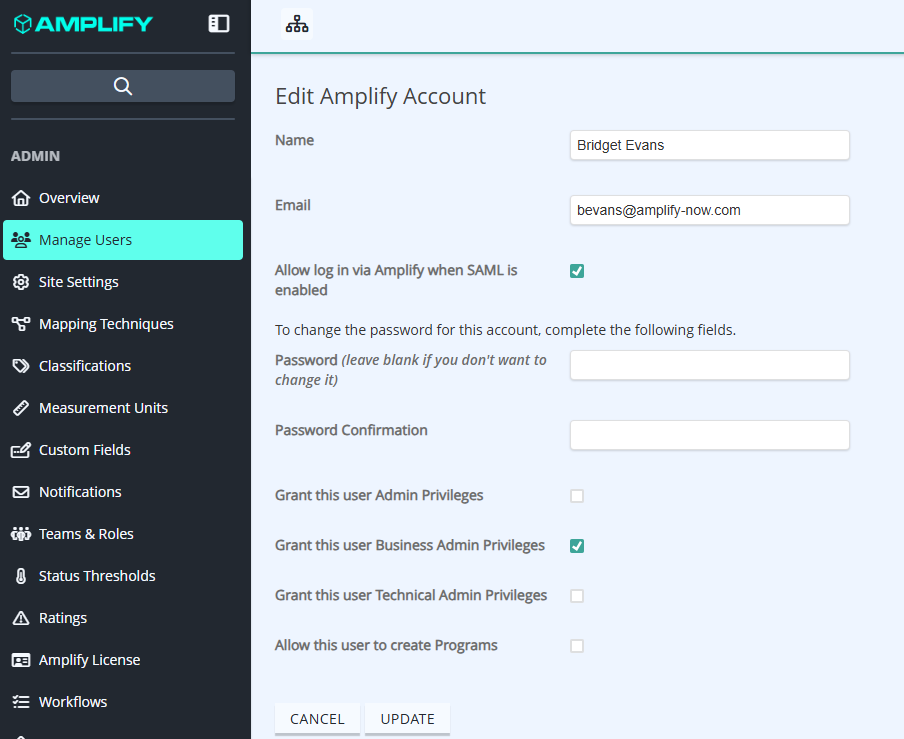Enable Grant this user Admin Privileges
The height and width of the screenshot is (739, 904).
[577, 496]
